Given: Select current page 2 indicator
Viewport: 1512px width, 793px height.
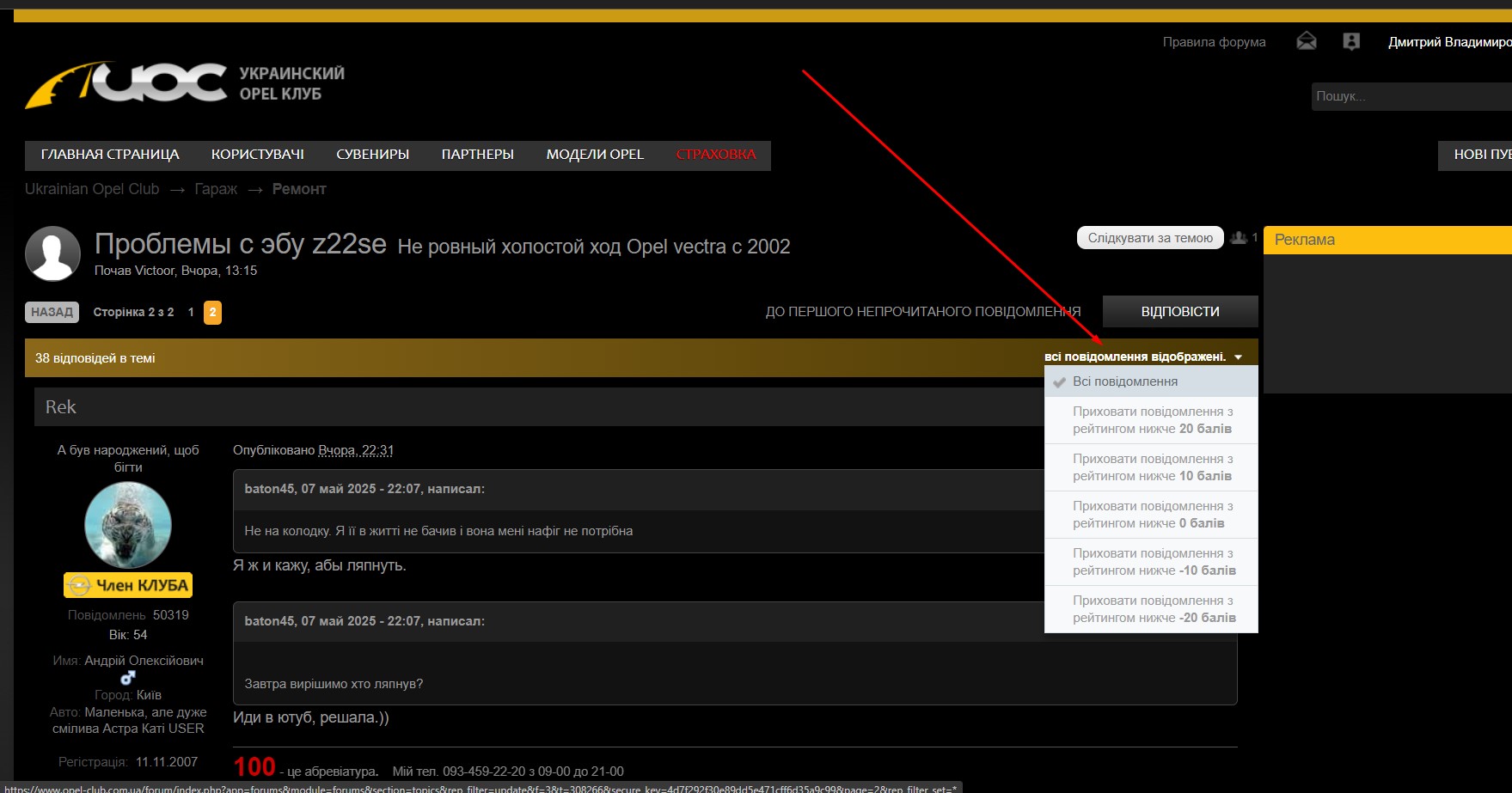Looking at the screenshot, I should tap(212, 313).
